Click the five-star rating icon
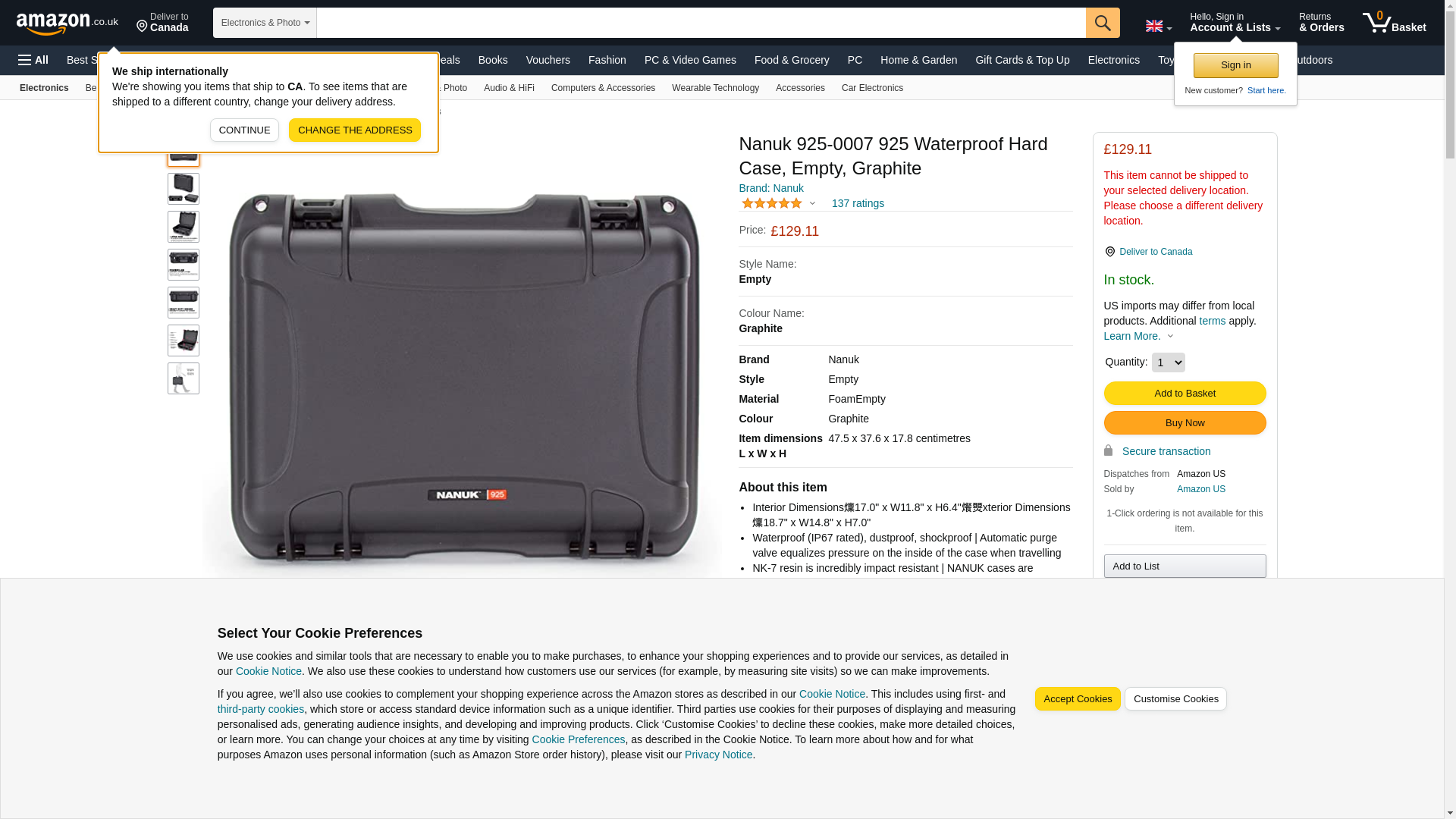The image size is (1456, 819). pyautogui.click(x=771, y=203)
